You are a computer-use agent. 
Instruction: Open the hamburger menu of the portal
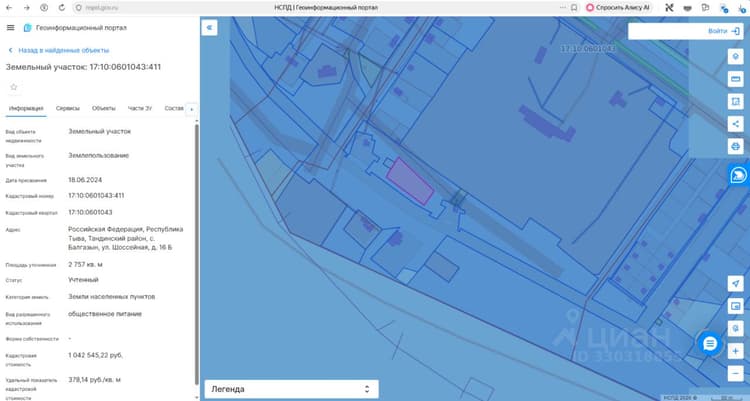11,28
